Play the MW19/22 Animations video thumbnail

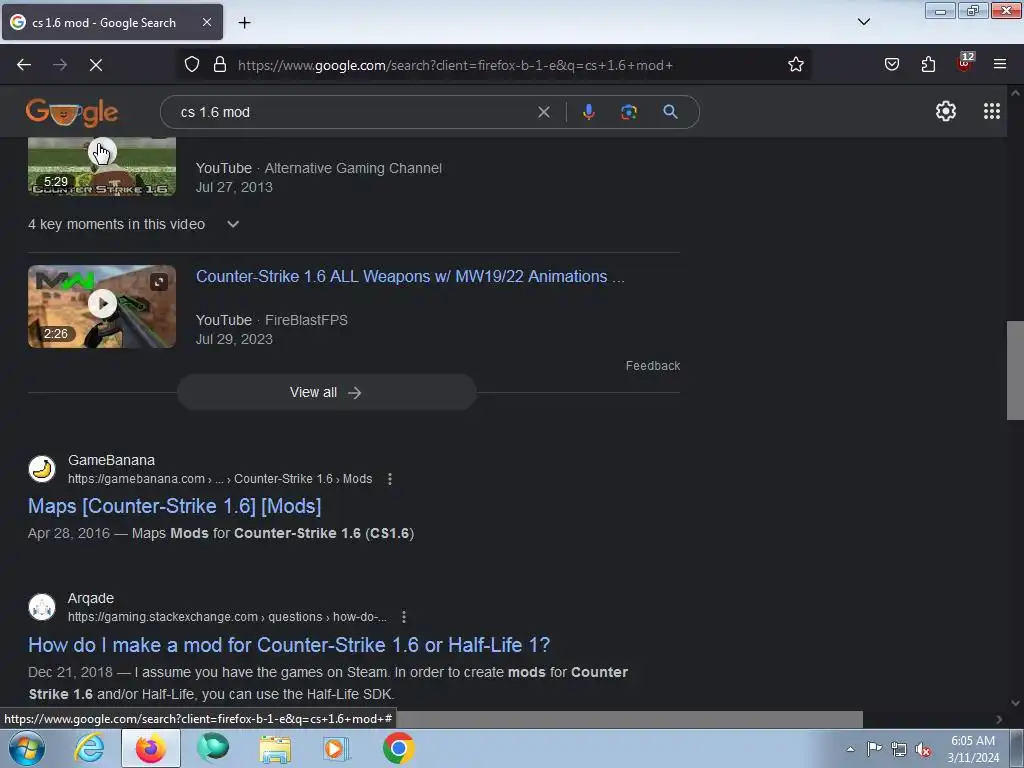[102, 306]
